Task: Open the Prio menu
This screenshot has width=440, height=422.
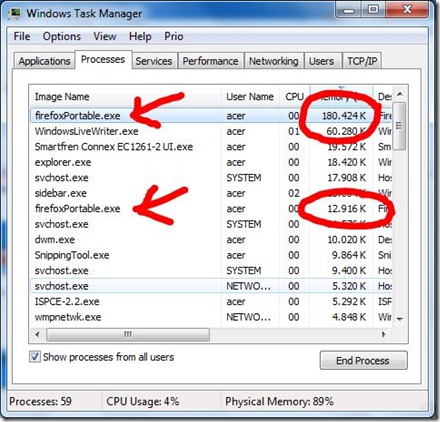Action: pyautogui.click(x=174, y=36)
